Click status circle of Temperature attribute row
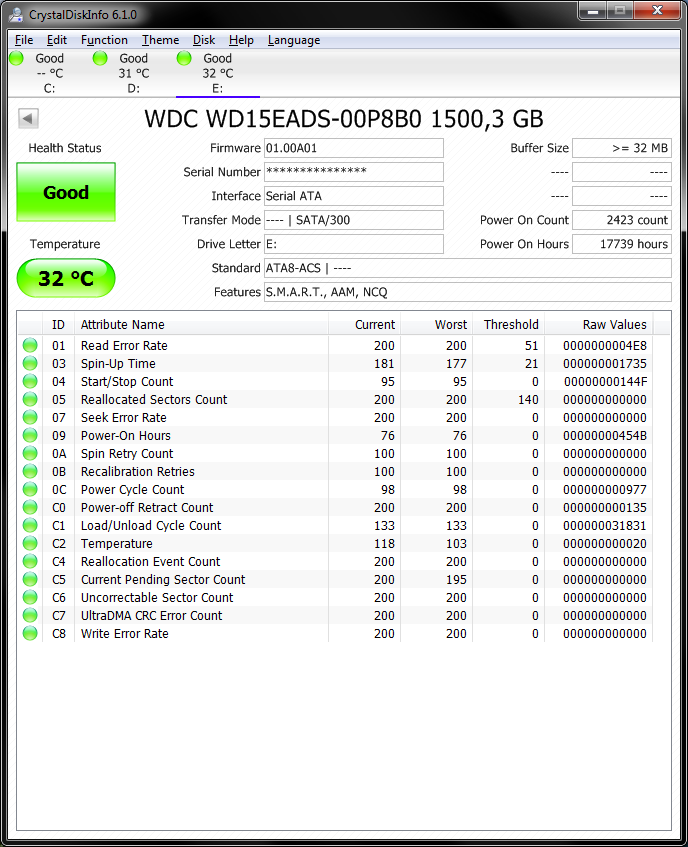The width and height of the screenshot is (688, 847). pos(30,543)
